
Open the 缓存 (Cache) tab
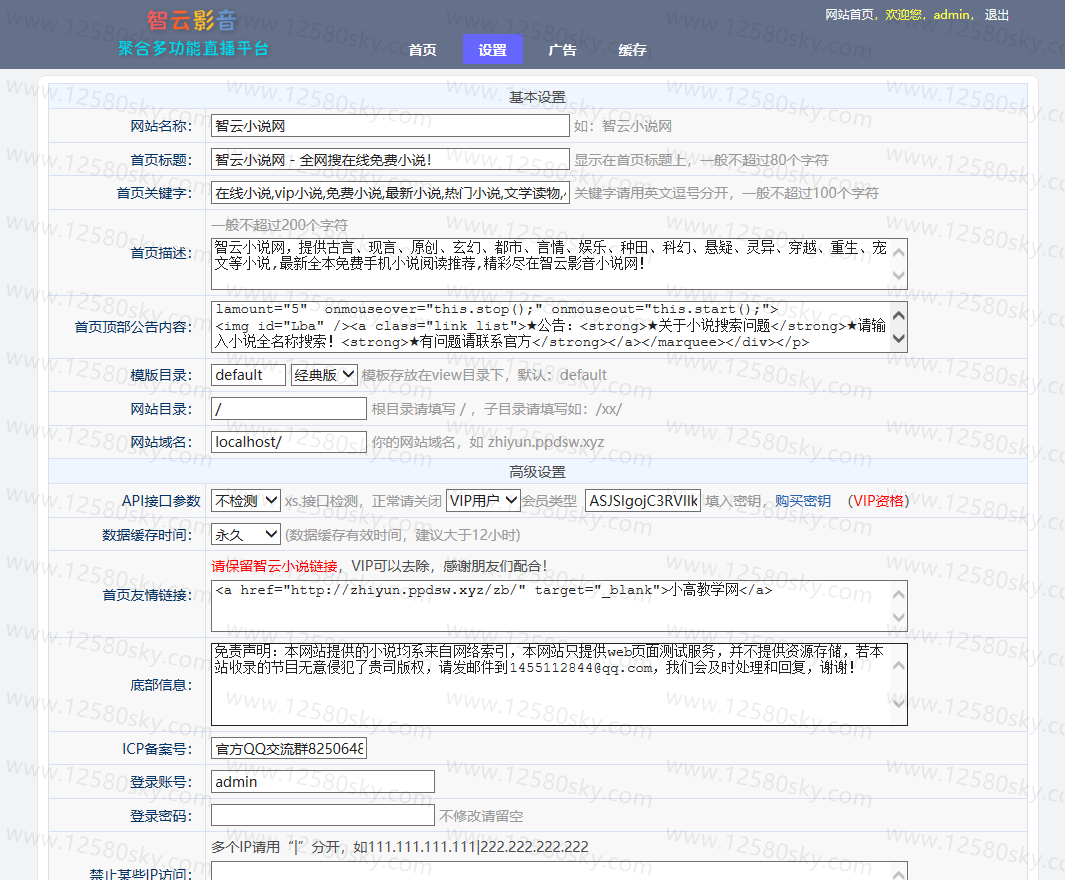pyautogui.click(x=631, y=48)
